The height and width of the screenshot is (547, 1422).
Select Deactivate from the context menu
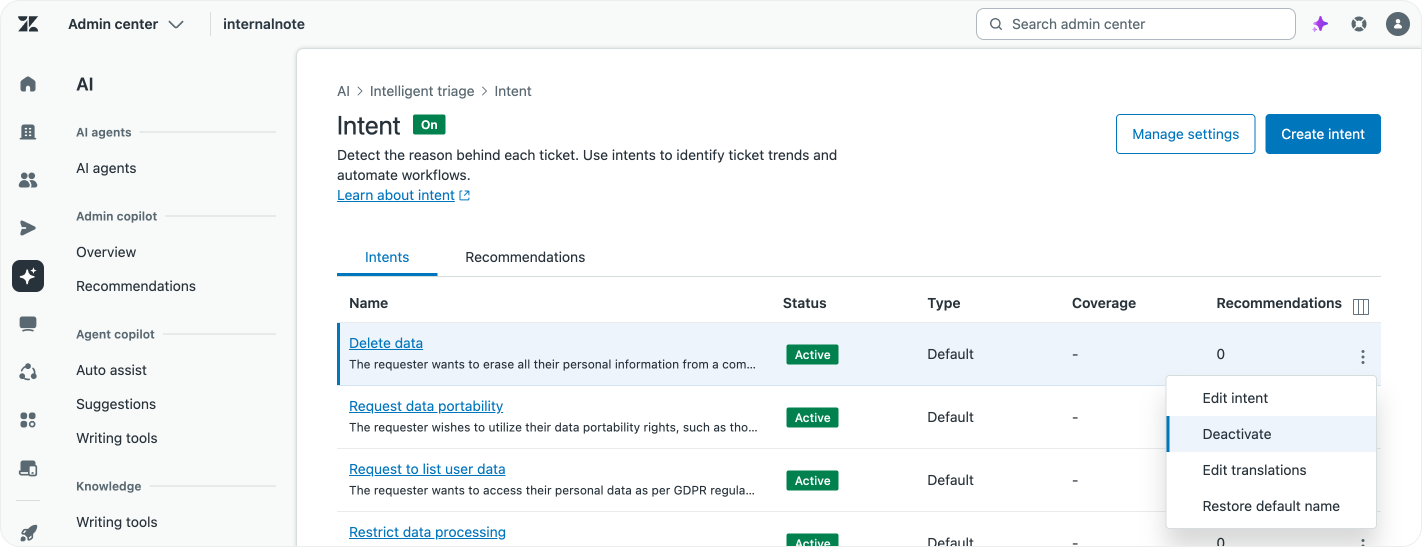click(1237, 434)
